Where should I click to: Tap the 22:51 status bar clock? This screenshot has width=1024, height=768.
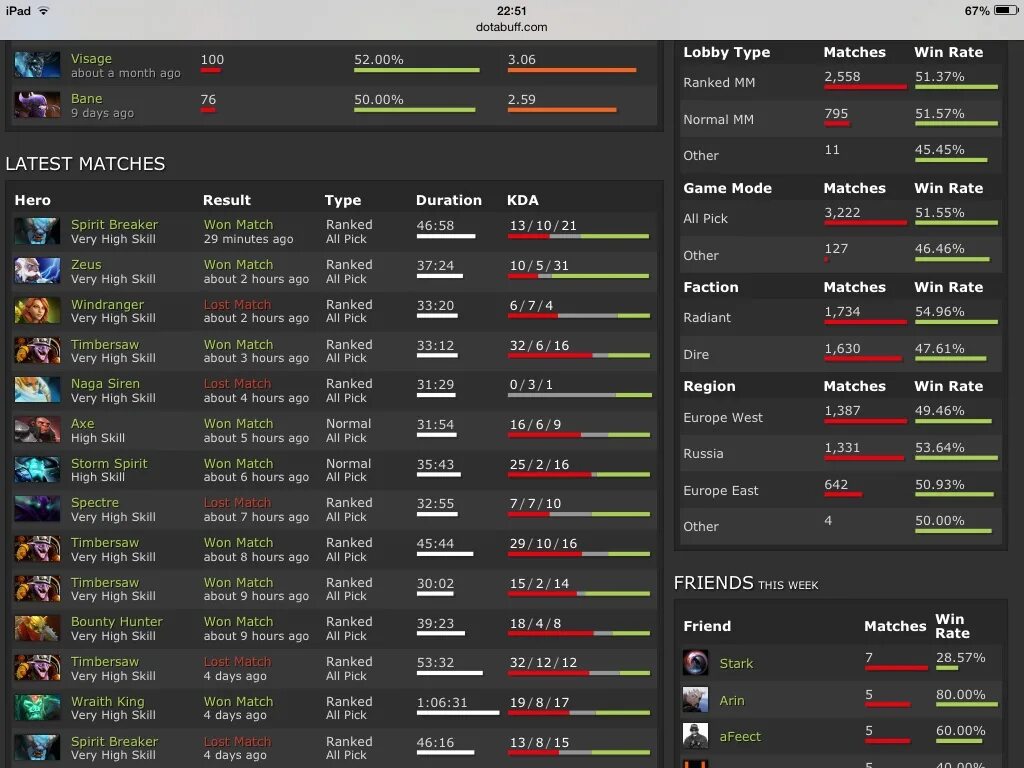pos(511,11)
